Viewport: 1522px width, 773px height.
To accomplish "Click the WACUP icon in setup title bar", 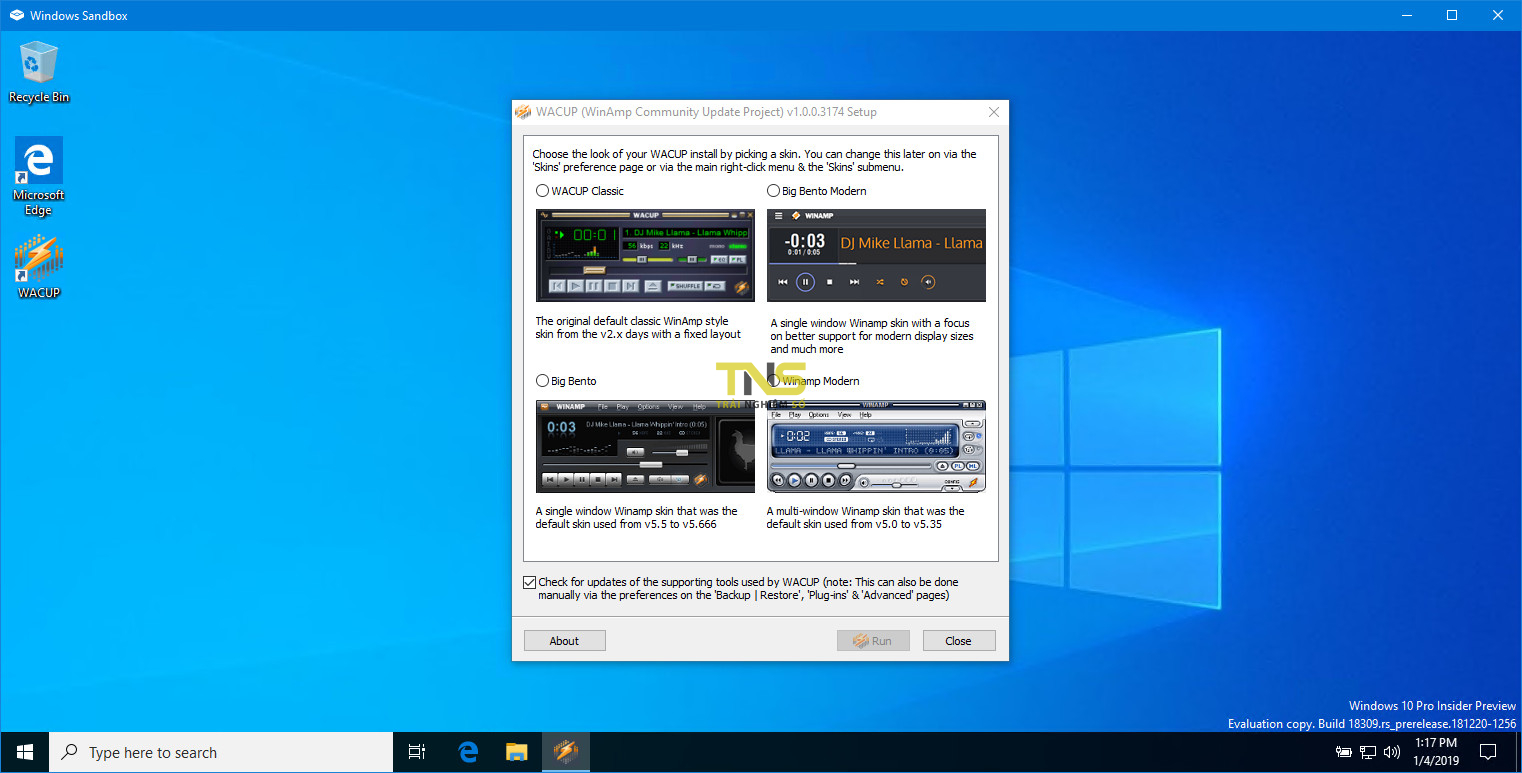I will 523,112.
